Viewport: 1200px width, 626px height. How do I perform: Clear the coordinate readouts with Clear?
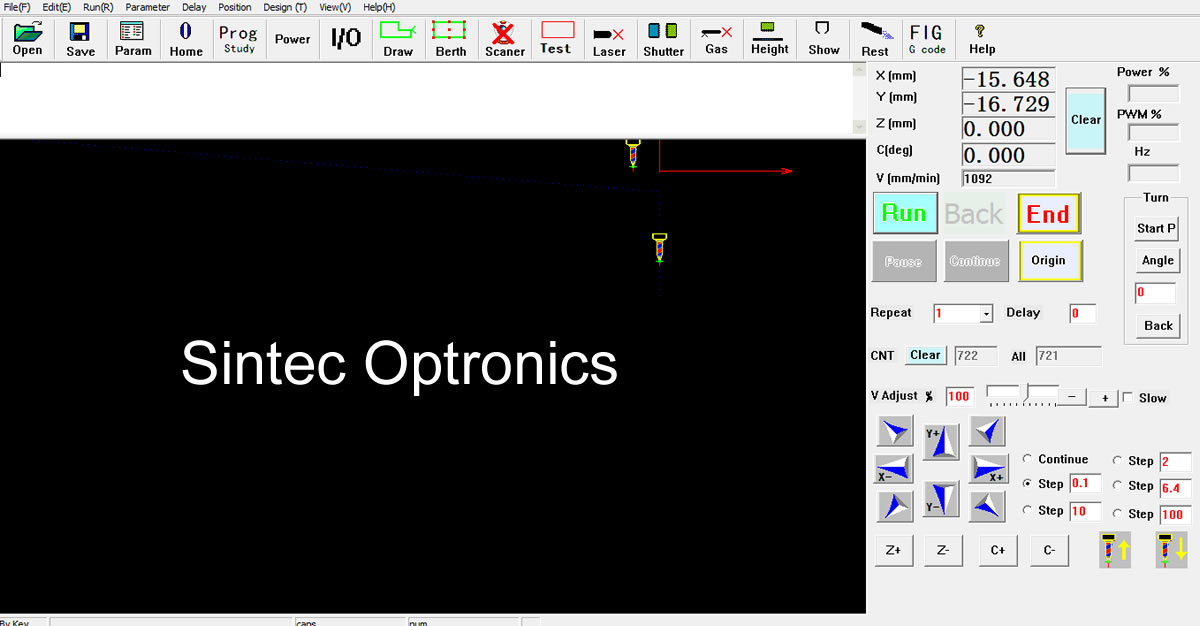[1086, 120]
